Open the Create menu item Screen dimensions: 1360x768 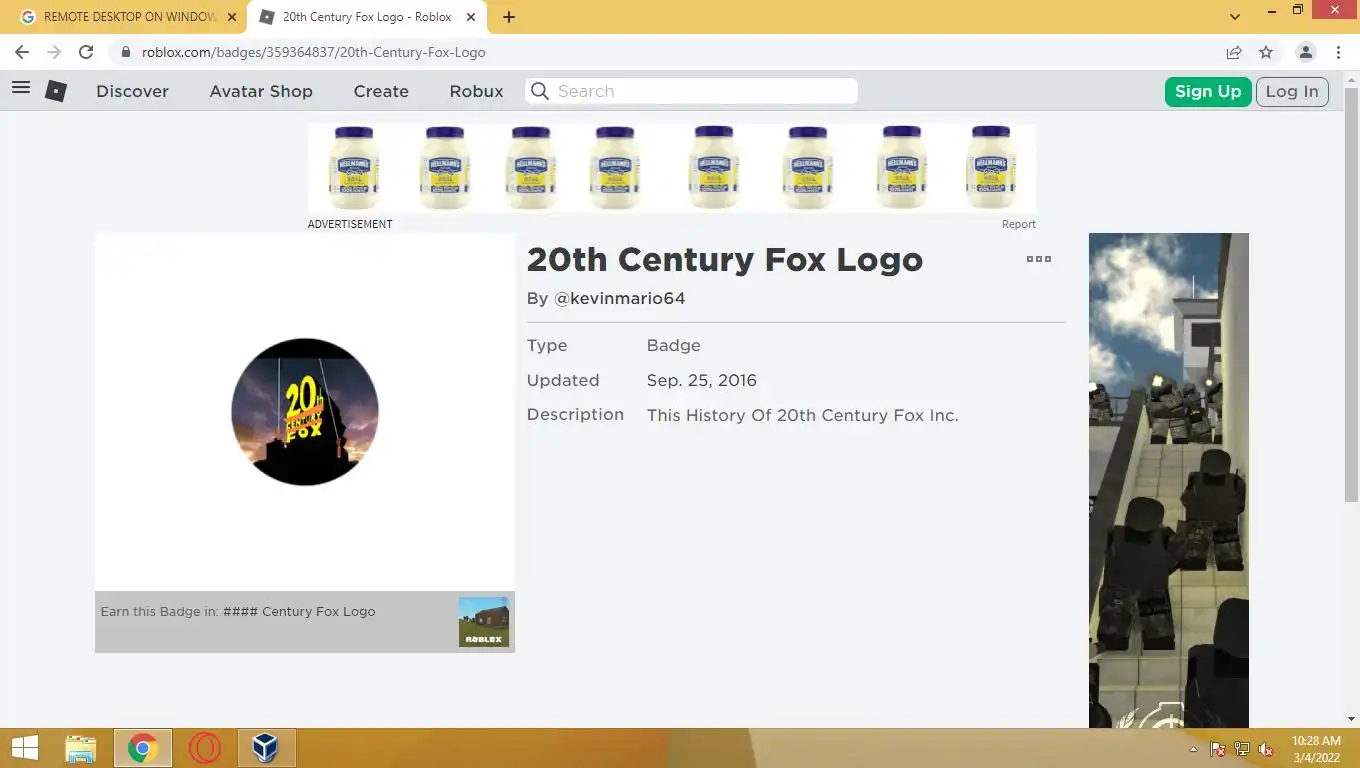click(x=381, y=91)
